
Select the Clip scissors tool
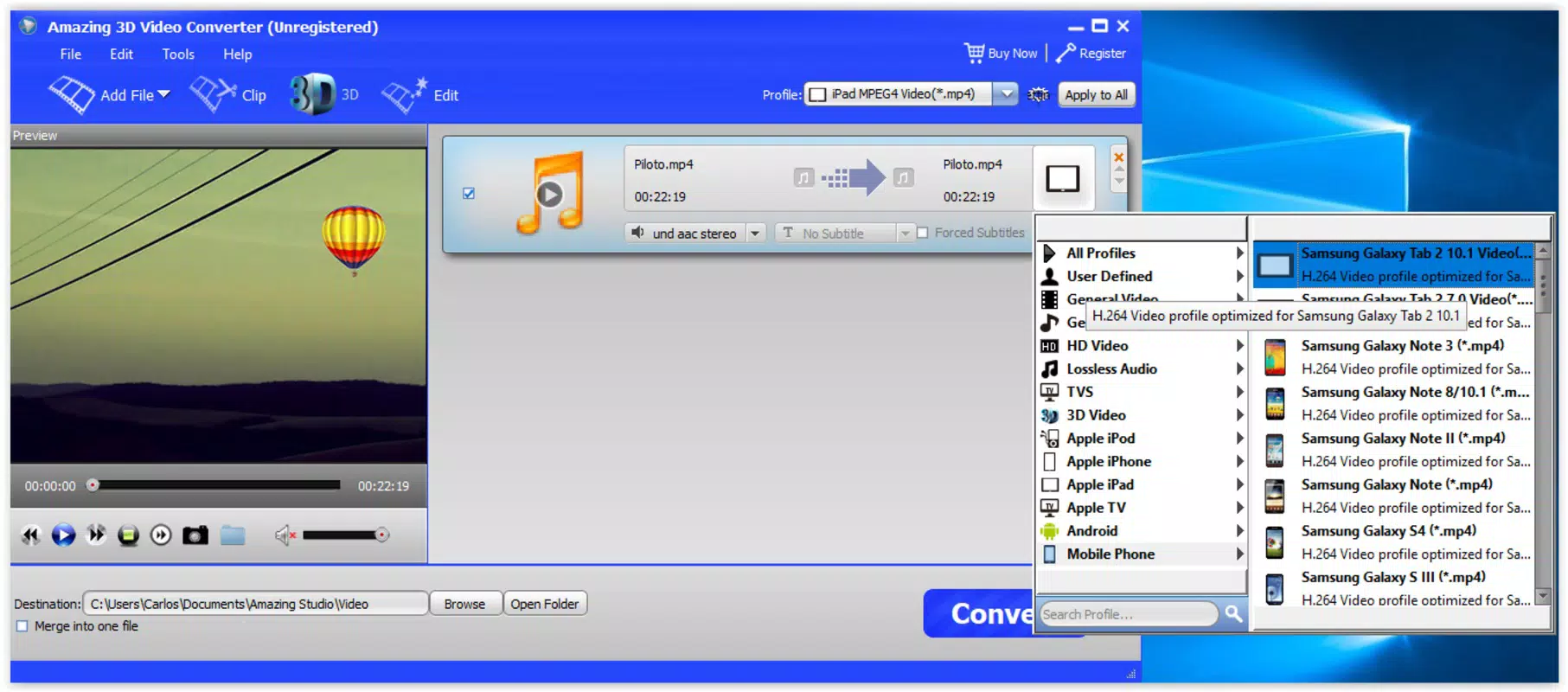pos(227,94)
